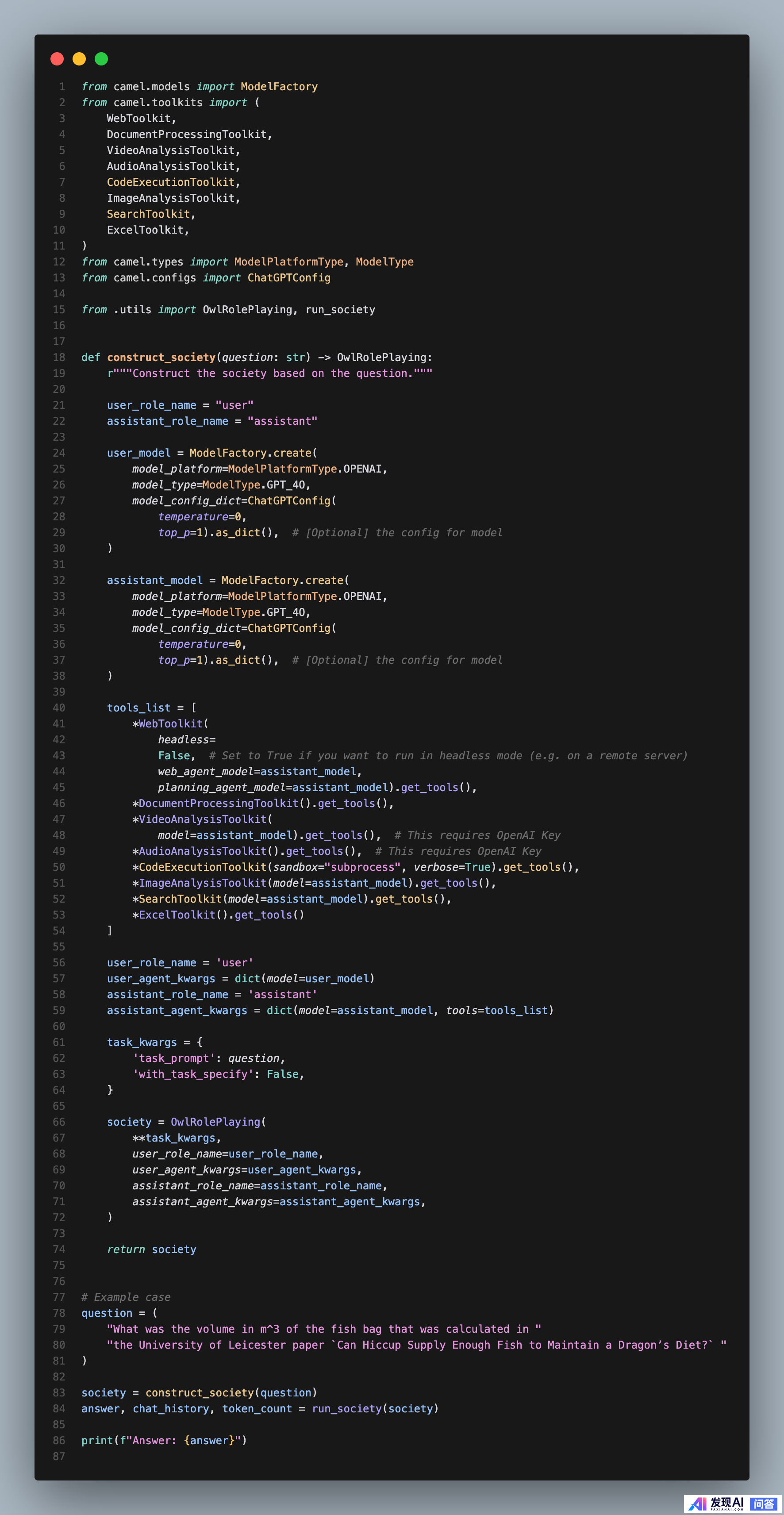Click the return keyword on line 74

point(126,1249)
